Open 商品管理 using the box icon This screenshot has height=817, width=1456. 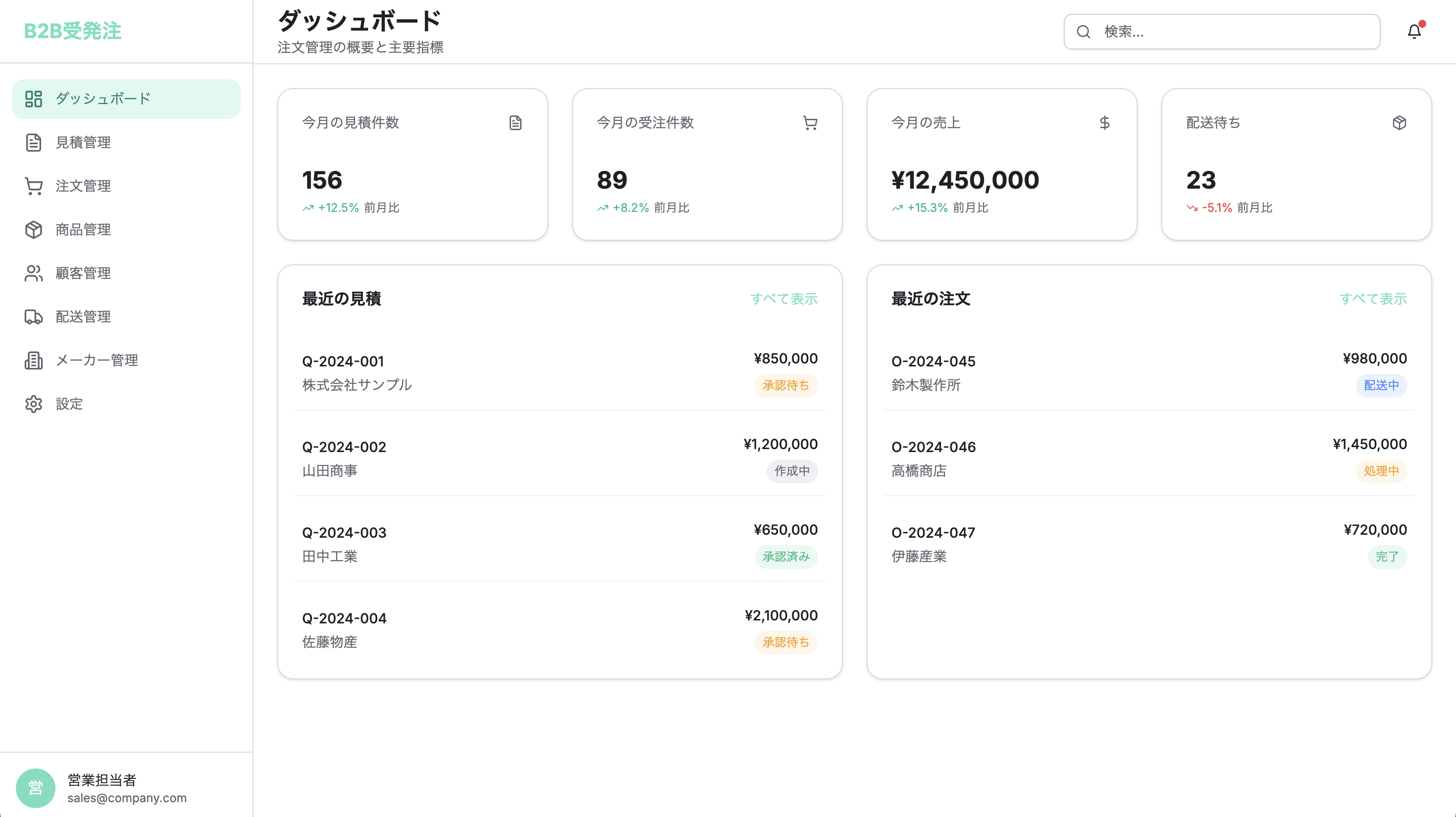[34, 229]
